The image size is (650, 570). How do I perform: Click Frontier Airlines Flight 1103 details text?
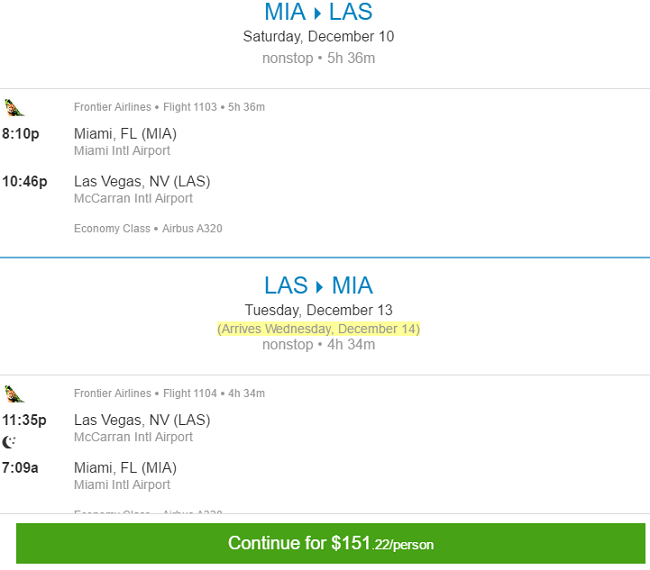(169, 107)
